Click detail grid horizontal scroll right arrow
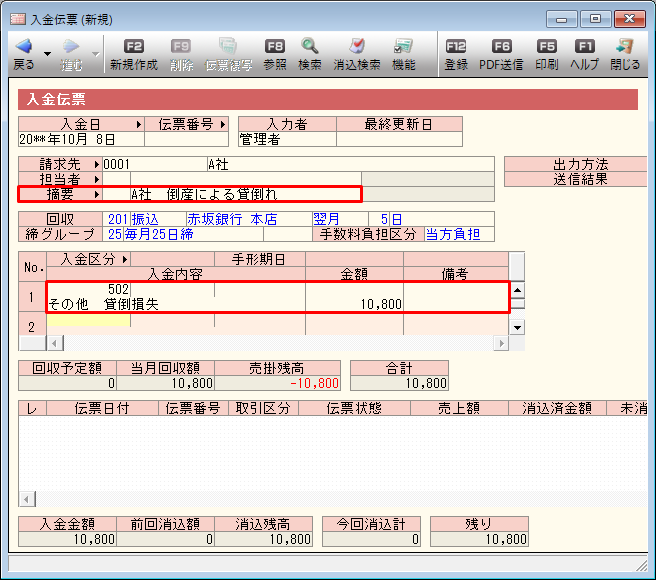 (501, 343)
